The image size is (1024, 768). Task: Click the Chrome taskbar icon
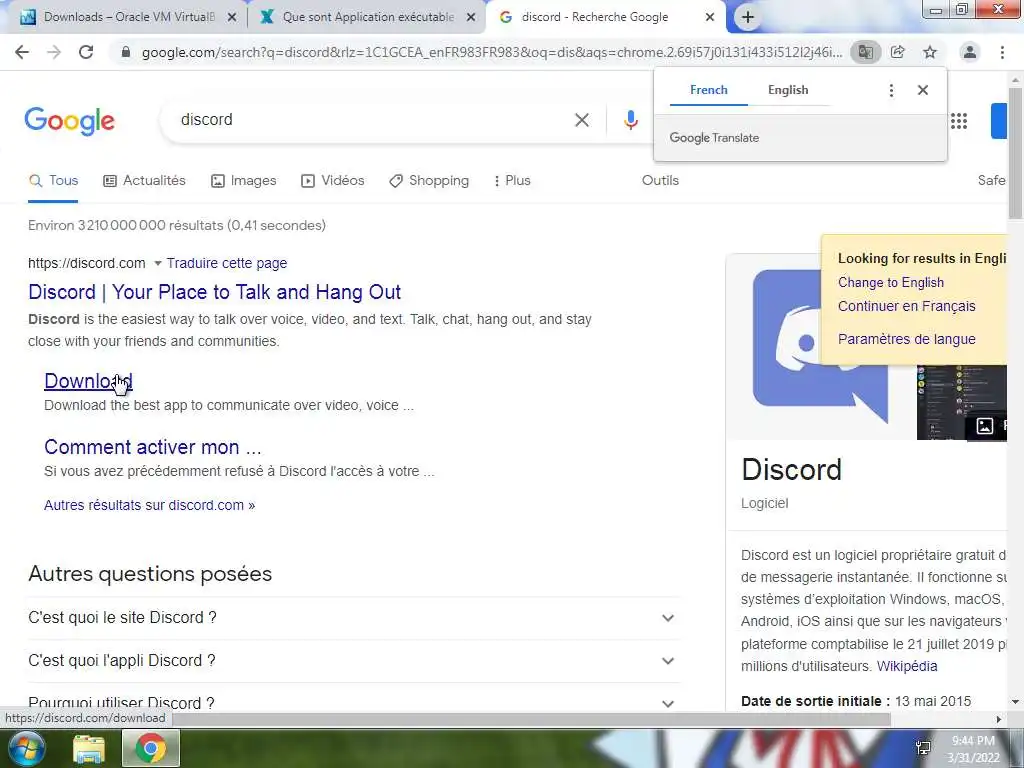(151, 748)
